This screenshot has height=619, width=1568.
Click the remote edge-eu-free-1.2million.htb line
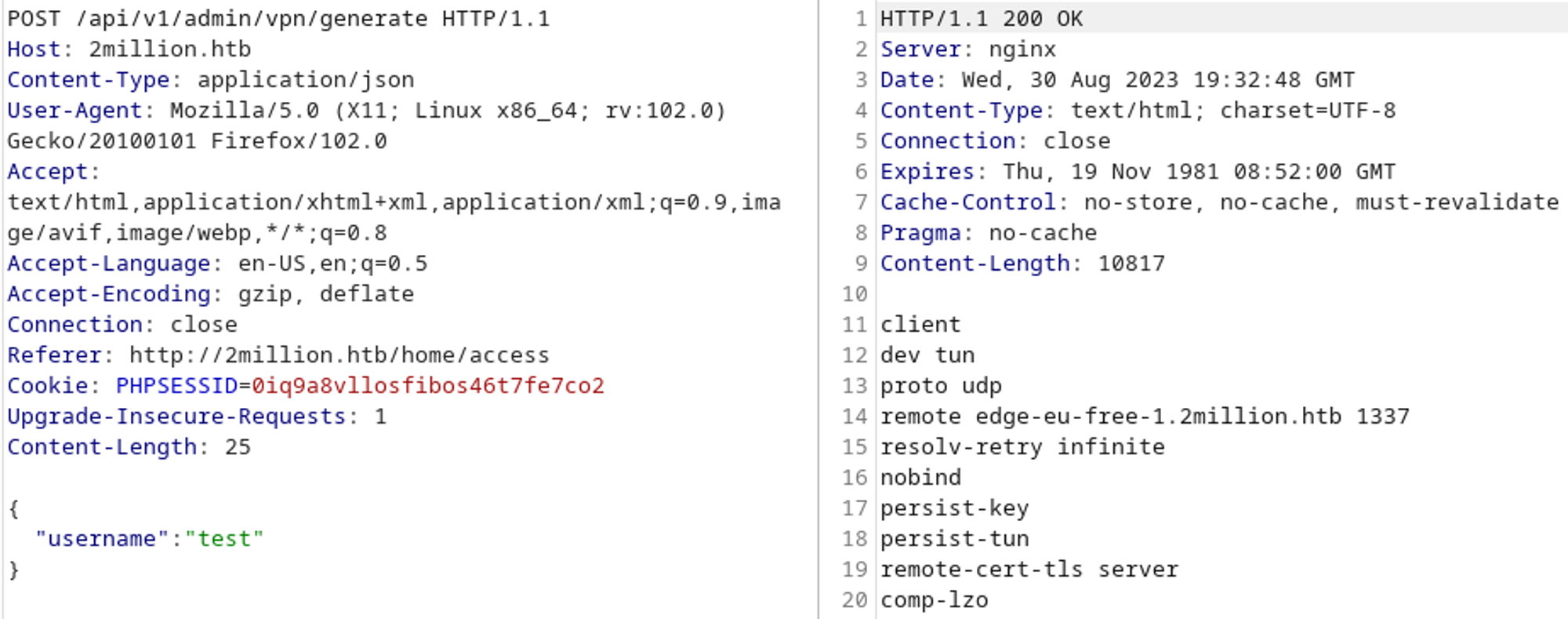pos(1144,417)
